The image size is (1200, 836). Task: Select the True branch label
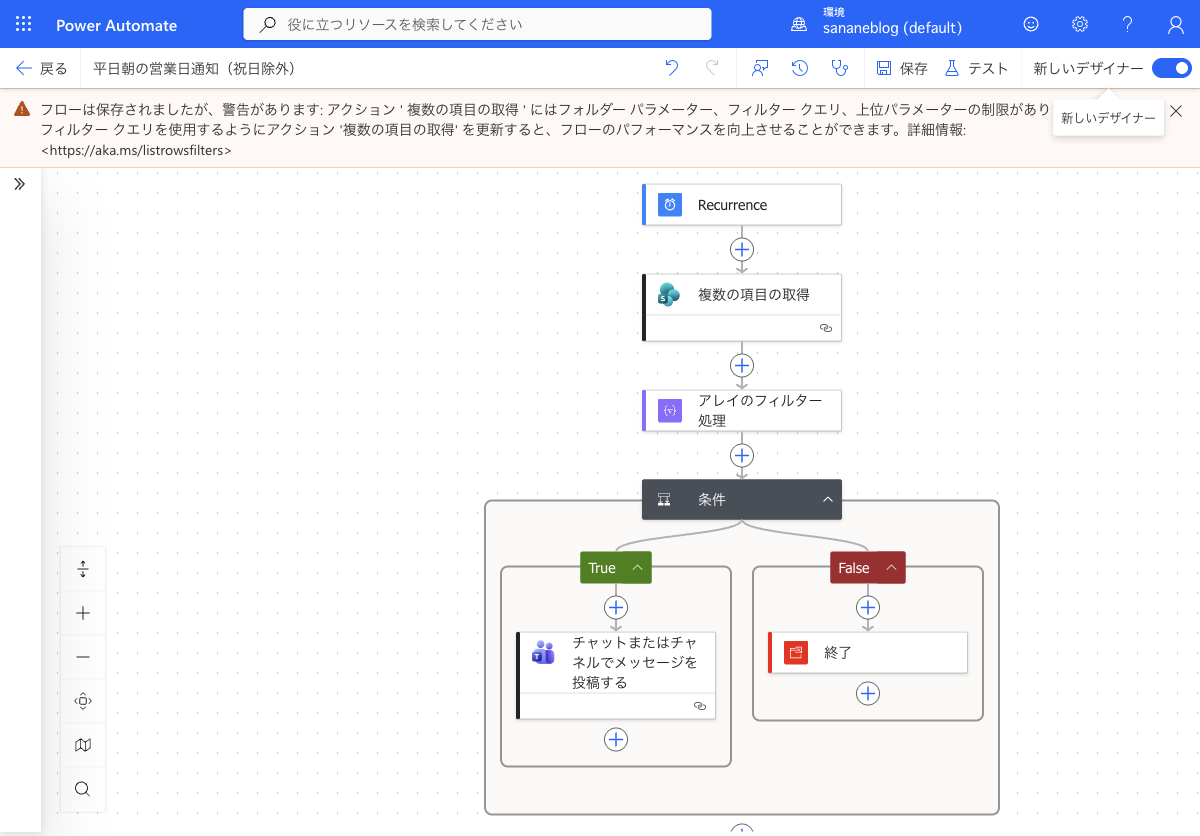602,568
